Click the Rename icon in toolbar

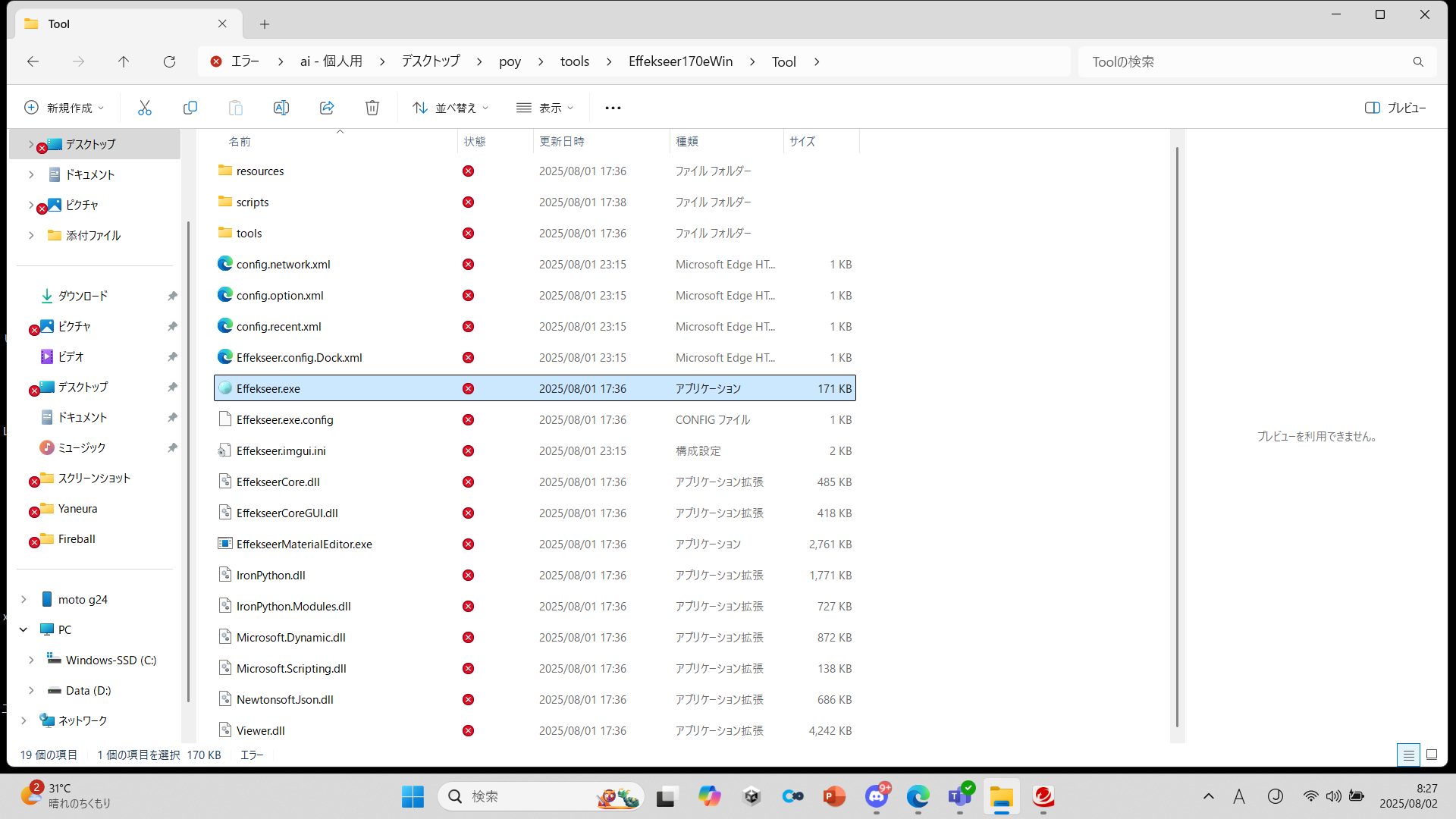[x=281, y=108]
